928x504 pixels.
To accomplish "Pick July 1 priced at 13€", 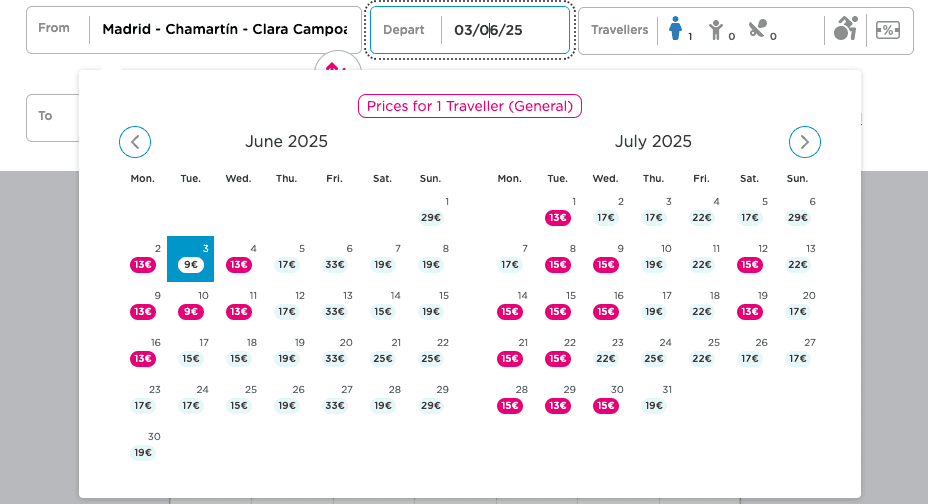I will click(557, 211).
